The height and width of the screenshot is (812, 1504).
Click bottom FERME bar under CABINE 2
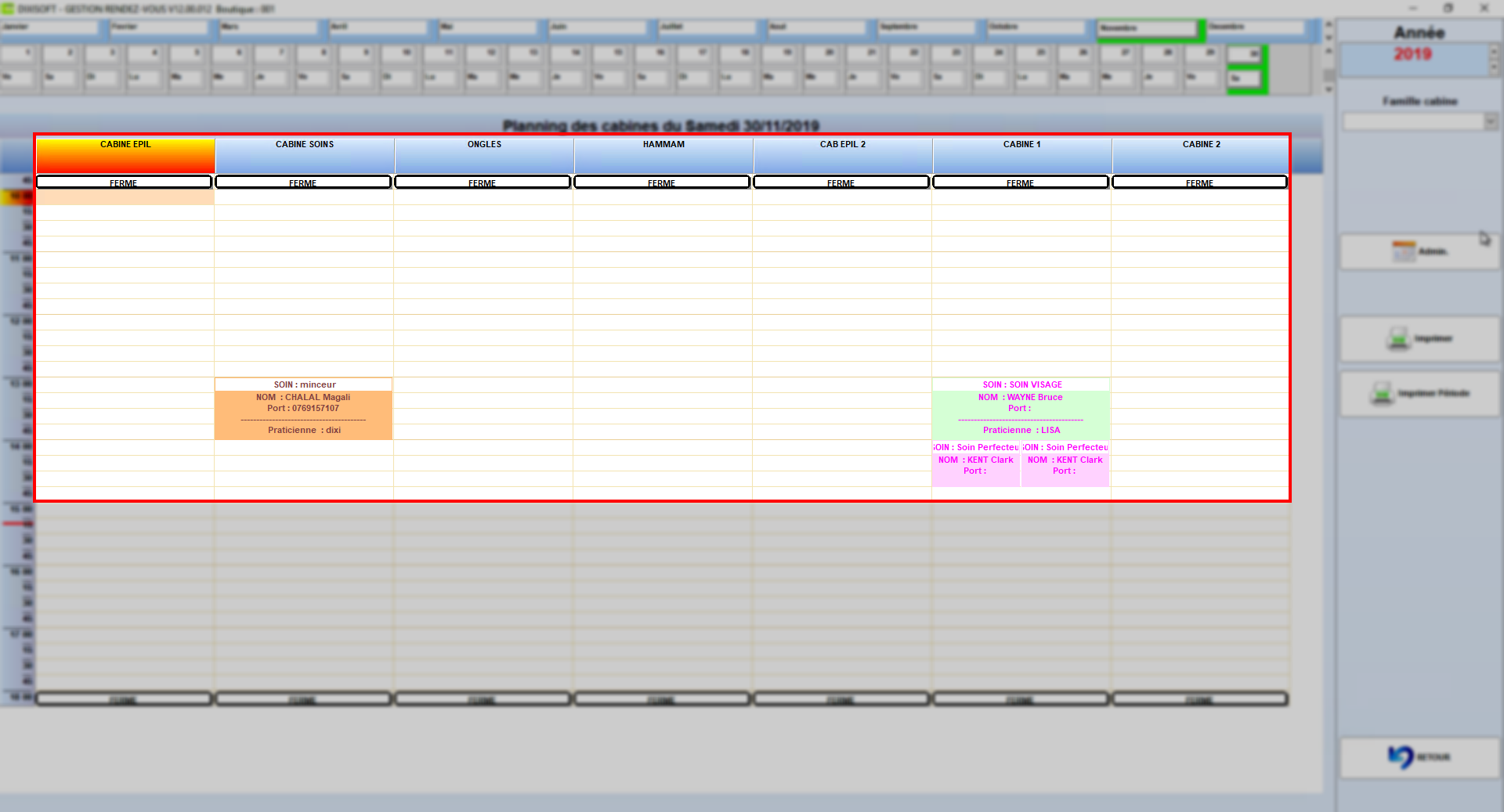(1199, 698)
